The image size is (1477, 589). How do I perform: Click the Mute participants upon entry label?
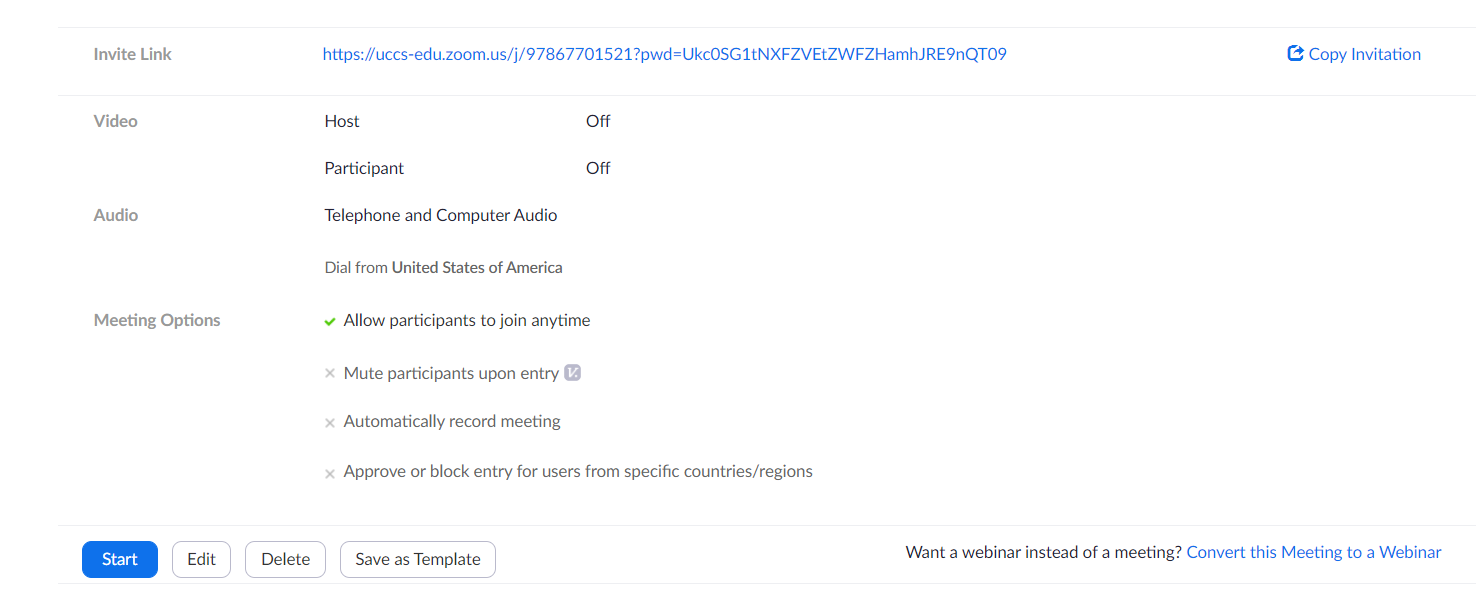[451, 373]
